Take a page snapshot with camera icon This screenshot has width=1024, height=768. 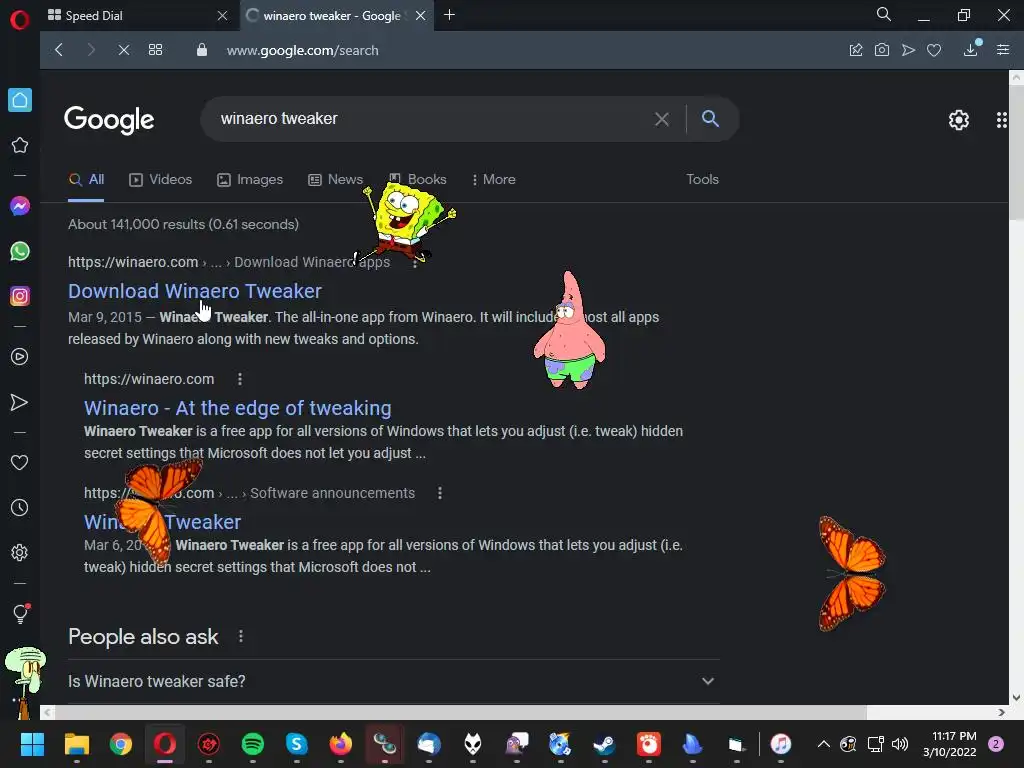[x=882, y=50]
